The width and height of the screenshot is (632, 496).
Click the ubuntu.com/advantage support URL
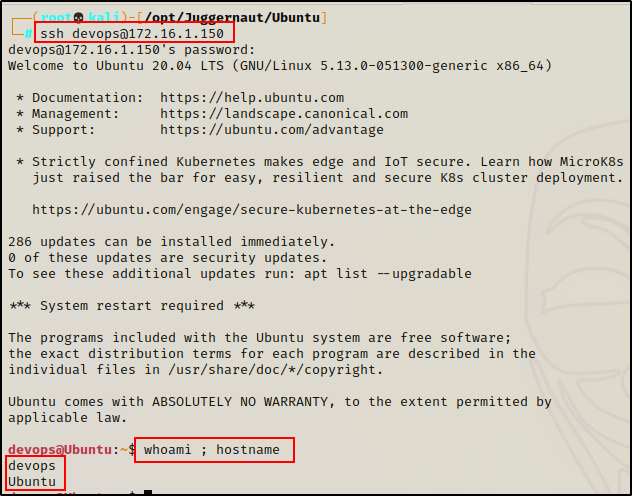272,130
